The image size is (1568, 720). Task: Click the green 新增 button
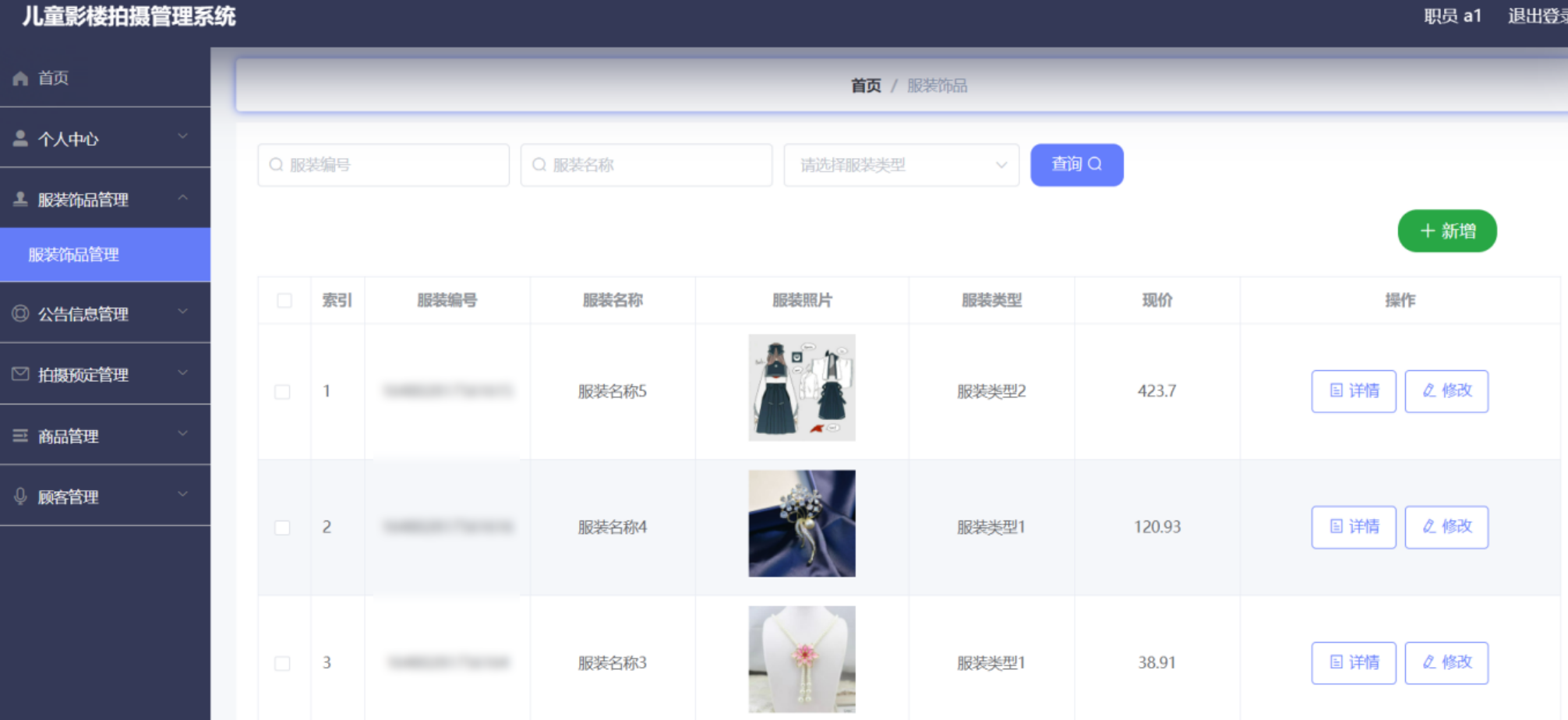coord(1447,231)
